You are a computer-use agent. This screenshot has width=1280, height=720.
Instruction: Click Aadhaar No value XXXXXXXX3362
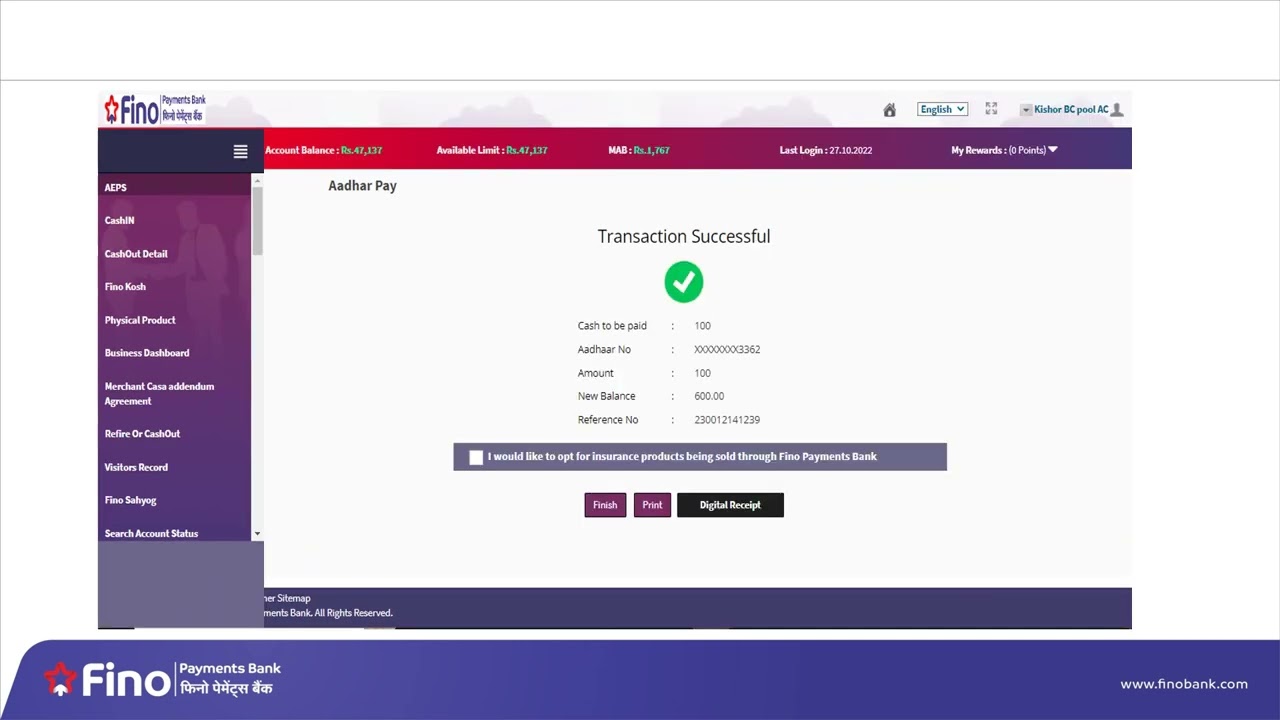pyautogui.click(x=727, y=350)
